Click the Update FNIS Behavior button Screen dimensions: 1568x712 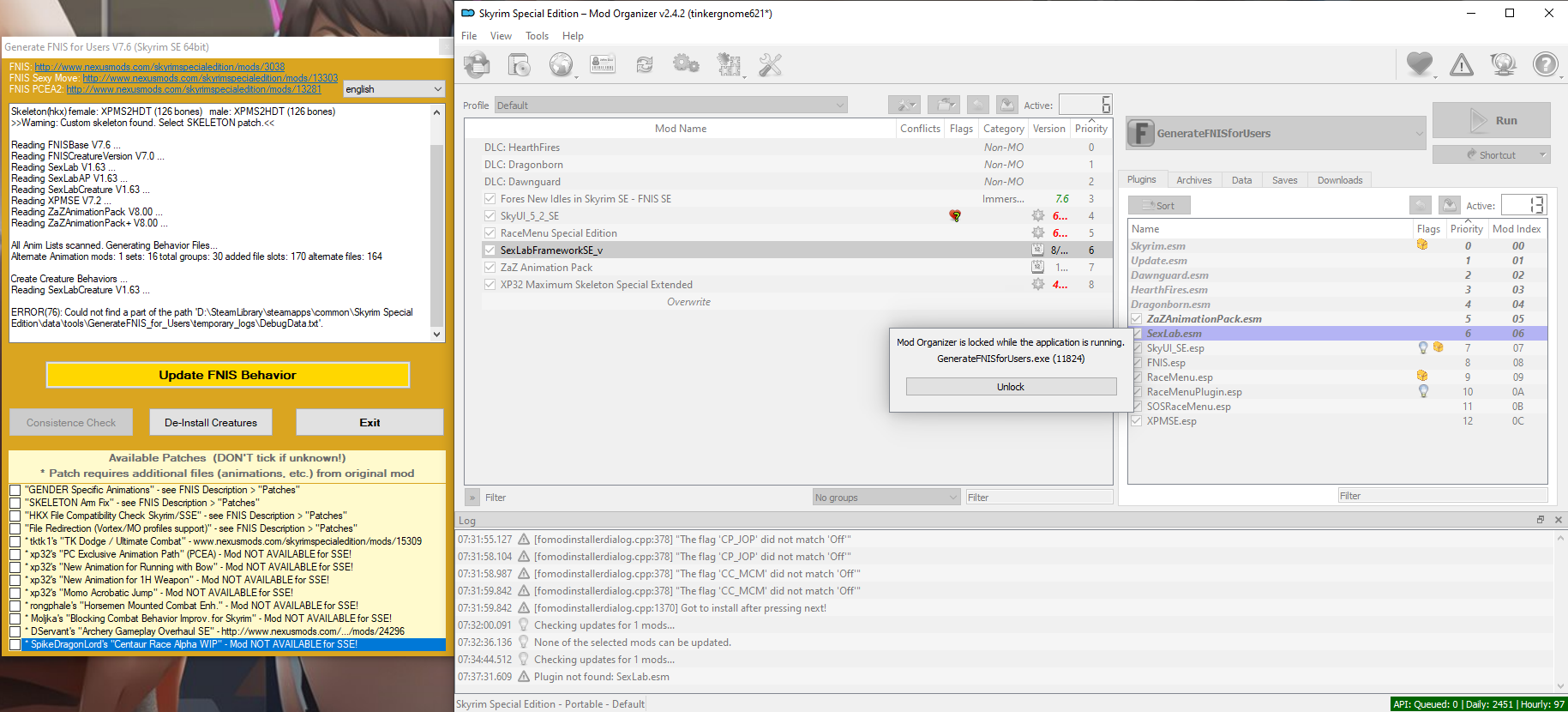(227, 375)
